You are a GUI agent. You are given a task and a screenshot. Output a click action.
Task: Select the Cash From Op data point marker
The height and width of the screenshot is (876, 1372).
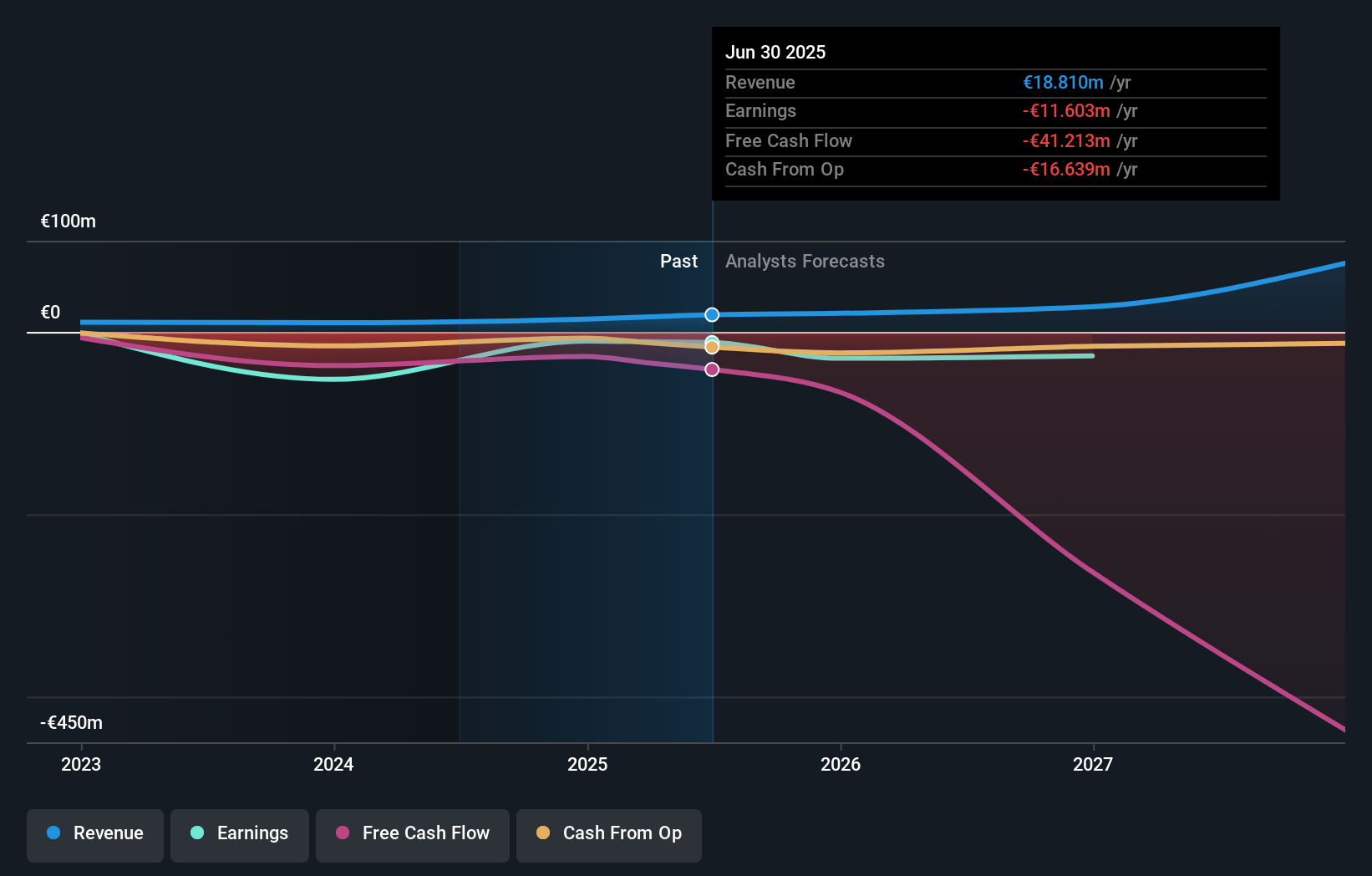tap(711, 348)
